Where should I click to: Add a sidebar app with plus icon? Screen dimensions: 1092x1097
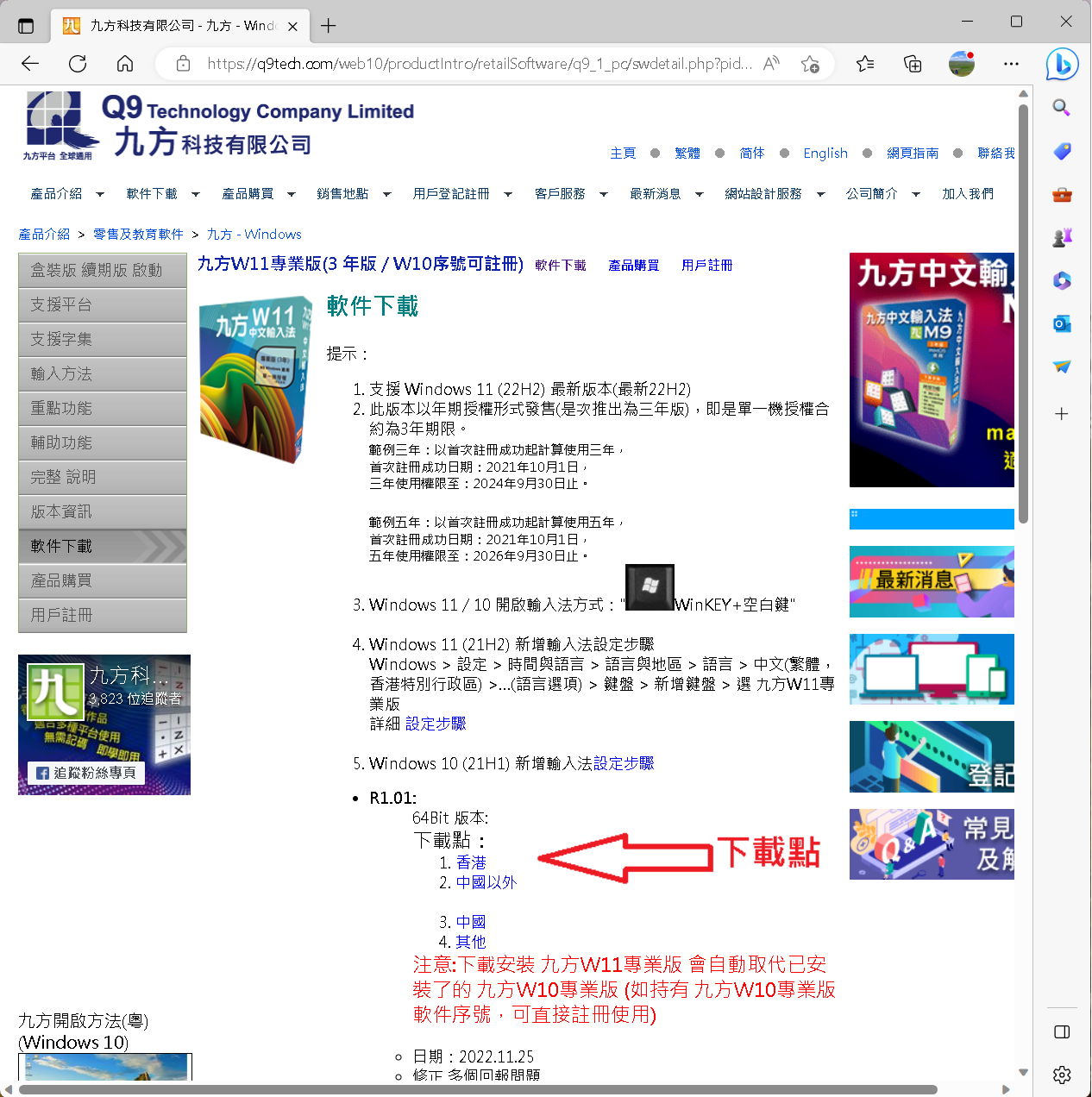tap(1062, 414)
